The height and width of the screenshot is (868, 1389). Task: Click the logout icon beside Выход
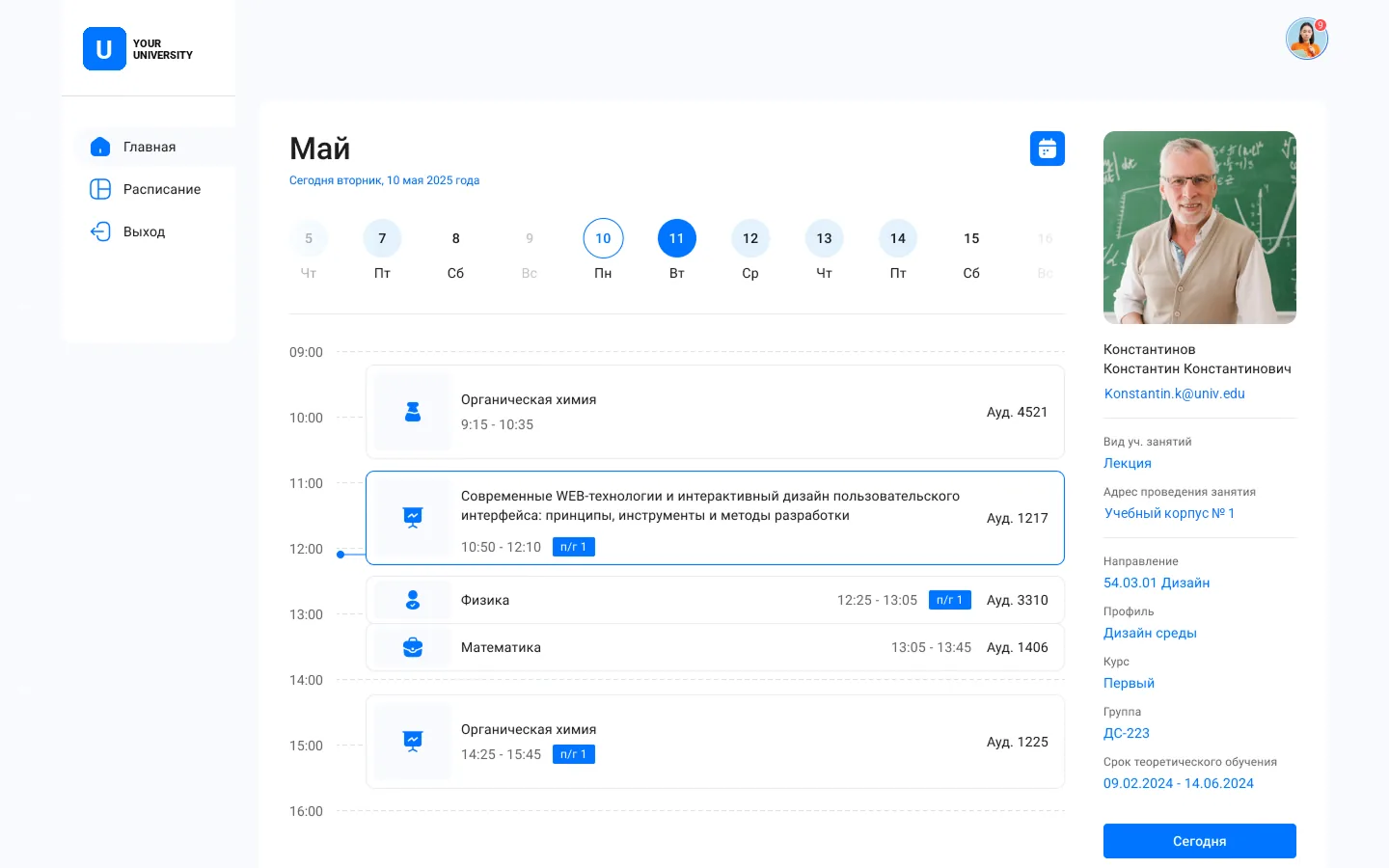tap(100, 231)
